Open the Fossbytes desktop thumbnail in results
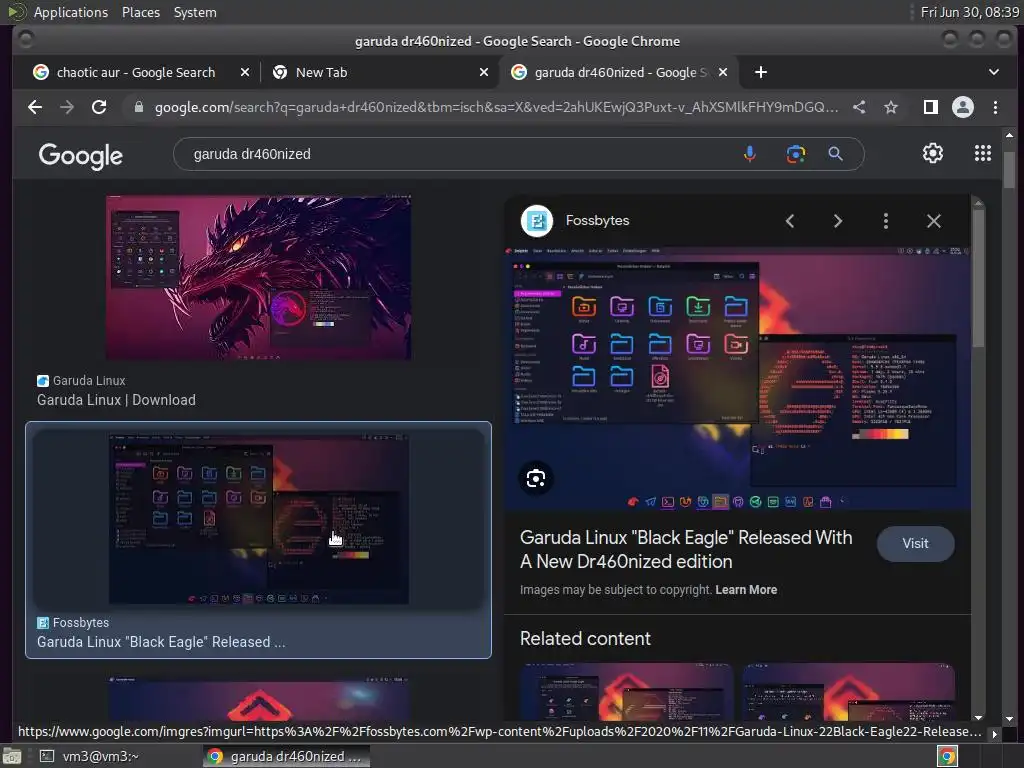Image resolution: width=1024 pixels, height=768 pixels. pos(259,520)
